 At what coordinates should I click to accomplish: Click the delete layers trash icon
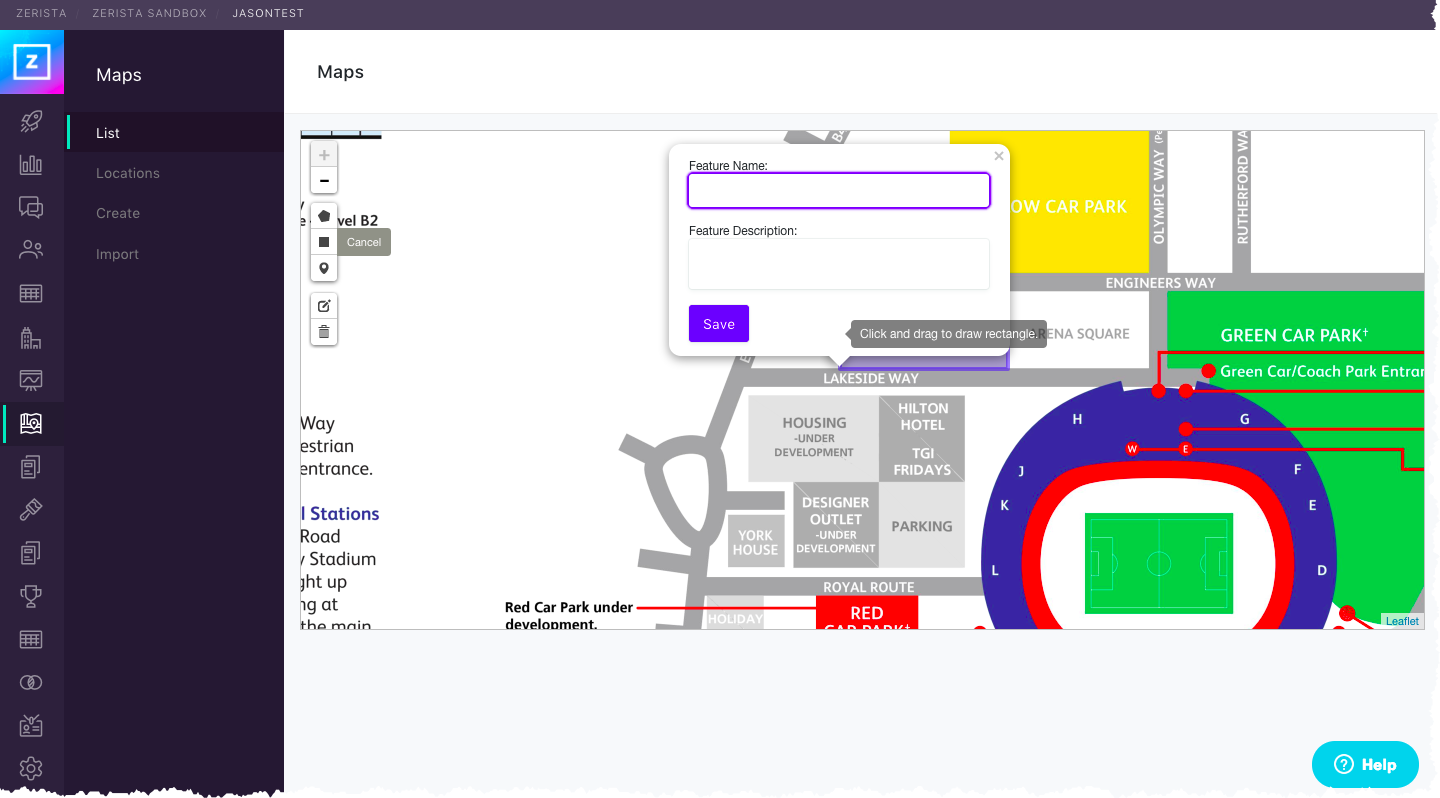(324, 332)
